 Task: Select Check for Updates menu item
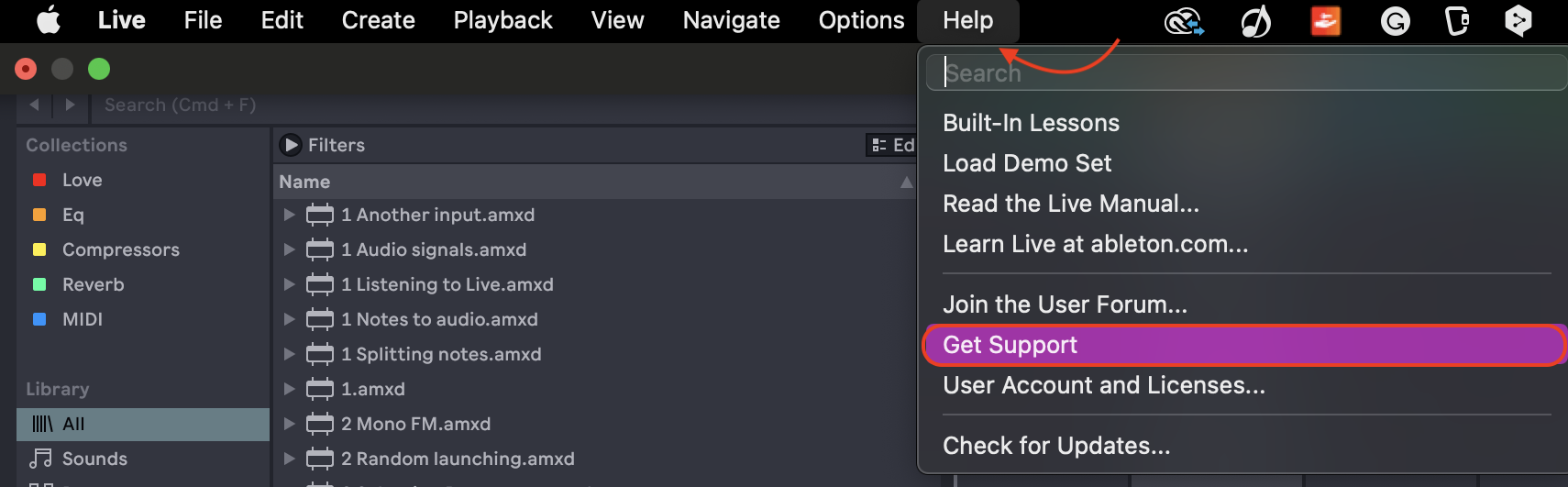point(1056,446)
